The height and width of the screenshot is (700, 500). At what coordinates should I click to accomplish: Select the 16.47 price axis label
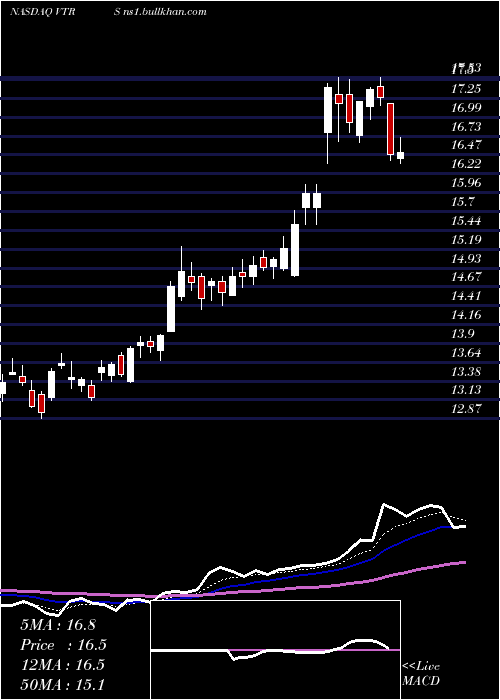[466, 145]
